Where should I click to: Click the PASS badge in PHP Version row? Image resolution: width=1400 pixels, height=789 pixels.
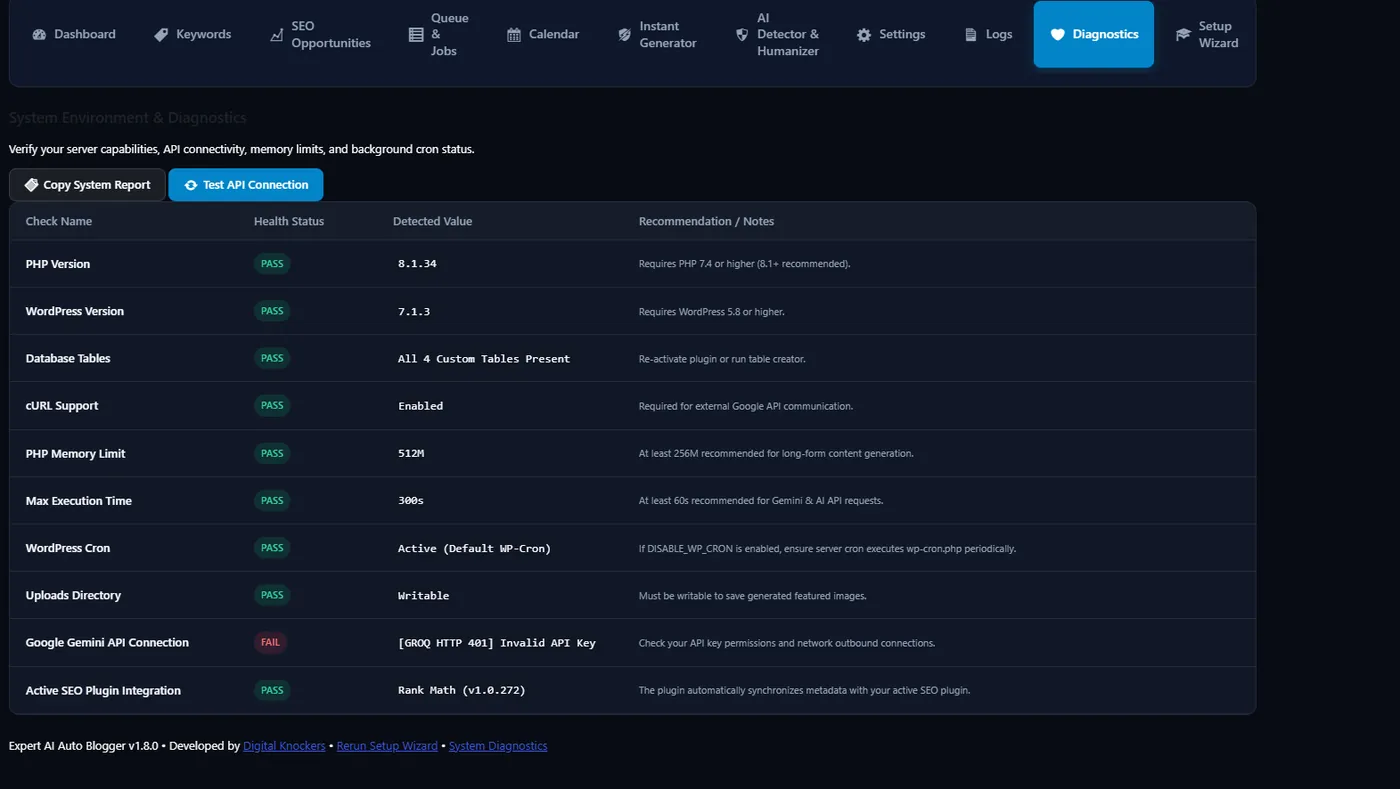coord(272,264)
